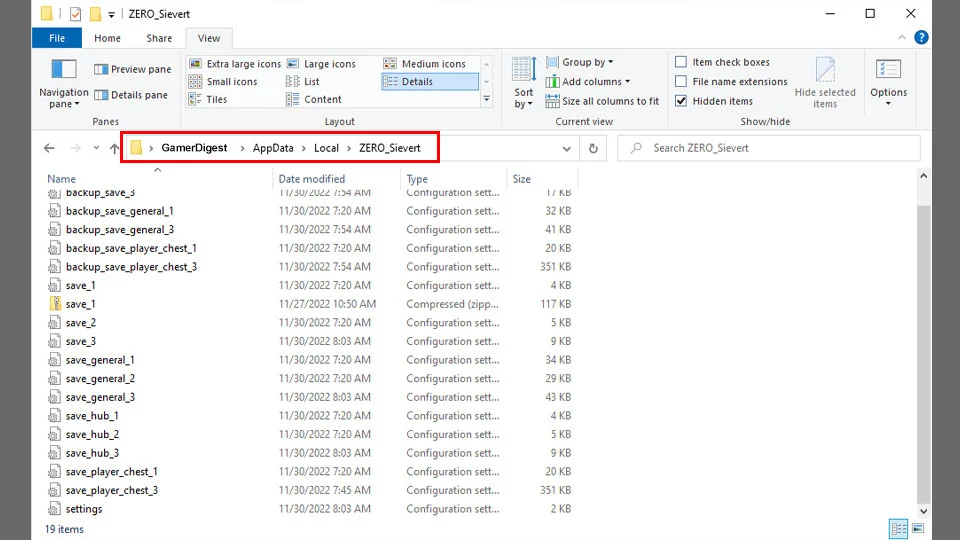
Task: Navigate to AppData in address bar
Action: [x=273, y=148]
